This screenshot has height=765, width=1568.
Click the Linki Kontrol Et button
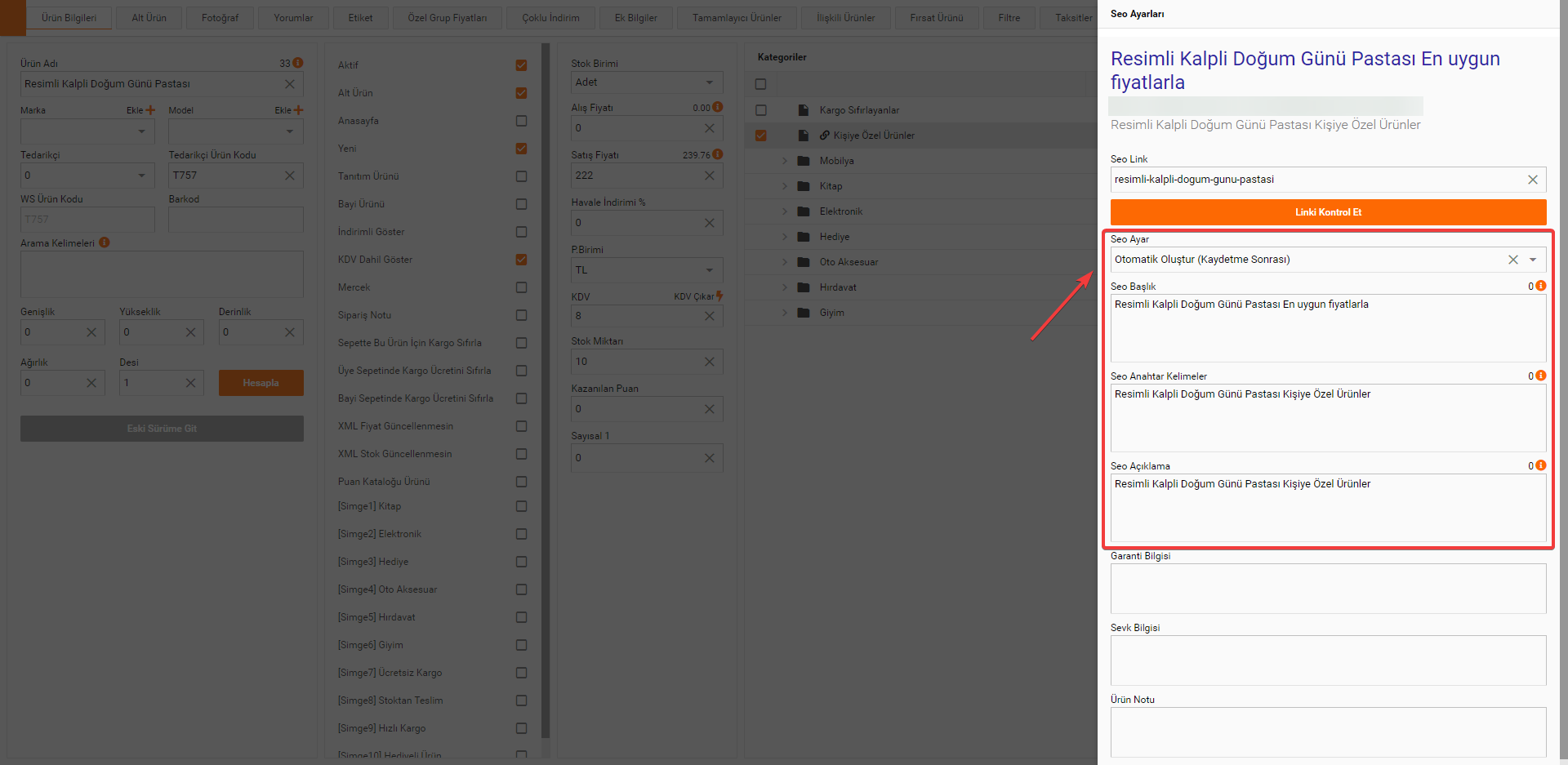[1328, 212]
